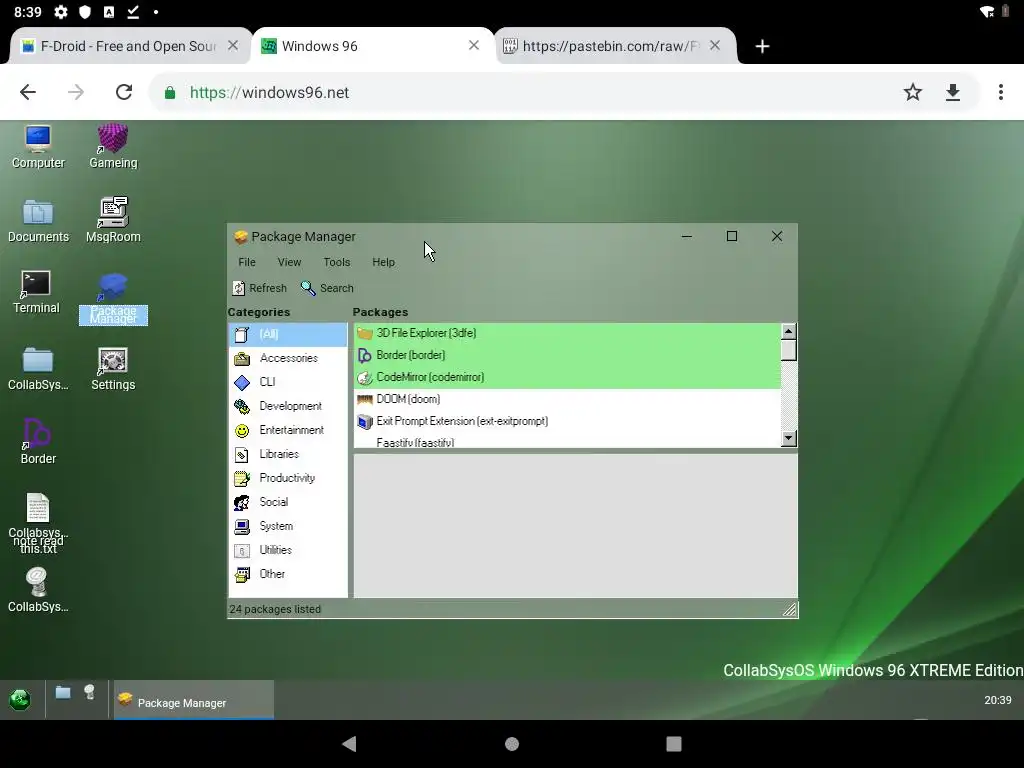The width and height of the screenshot is (1024, 768).
Task: Select the 3D File Explorer (3dfe) package
Action: point(567,333)
